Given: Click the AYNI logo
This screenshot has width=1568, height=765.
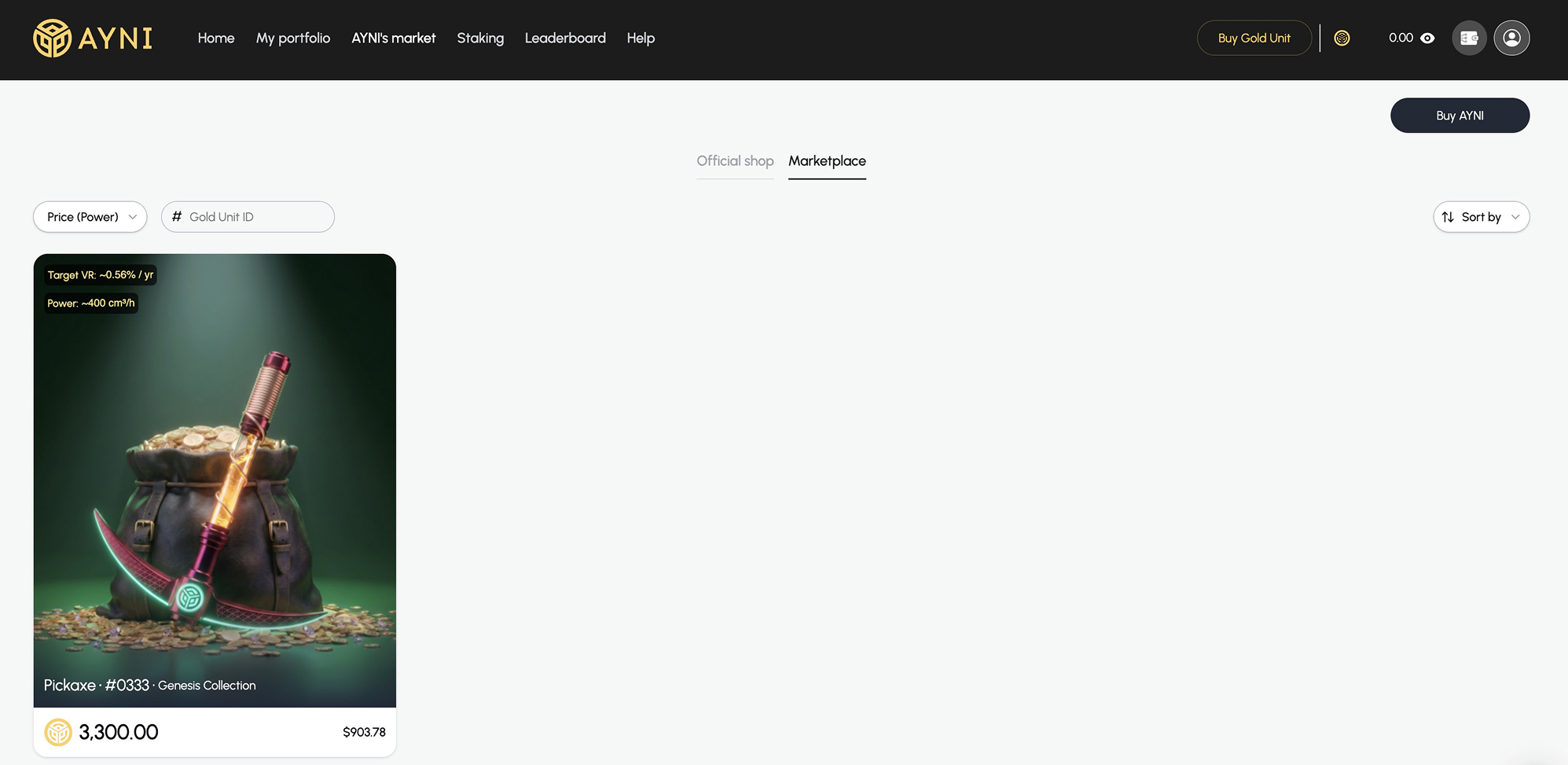Looking at the screenshot, I should tap(93, 38).
